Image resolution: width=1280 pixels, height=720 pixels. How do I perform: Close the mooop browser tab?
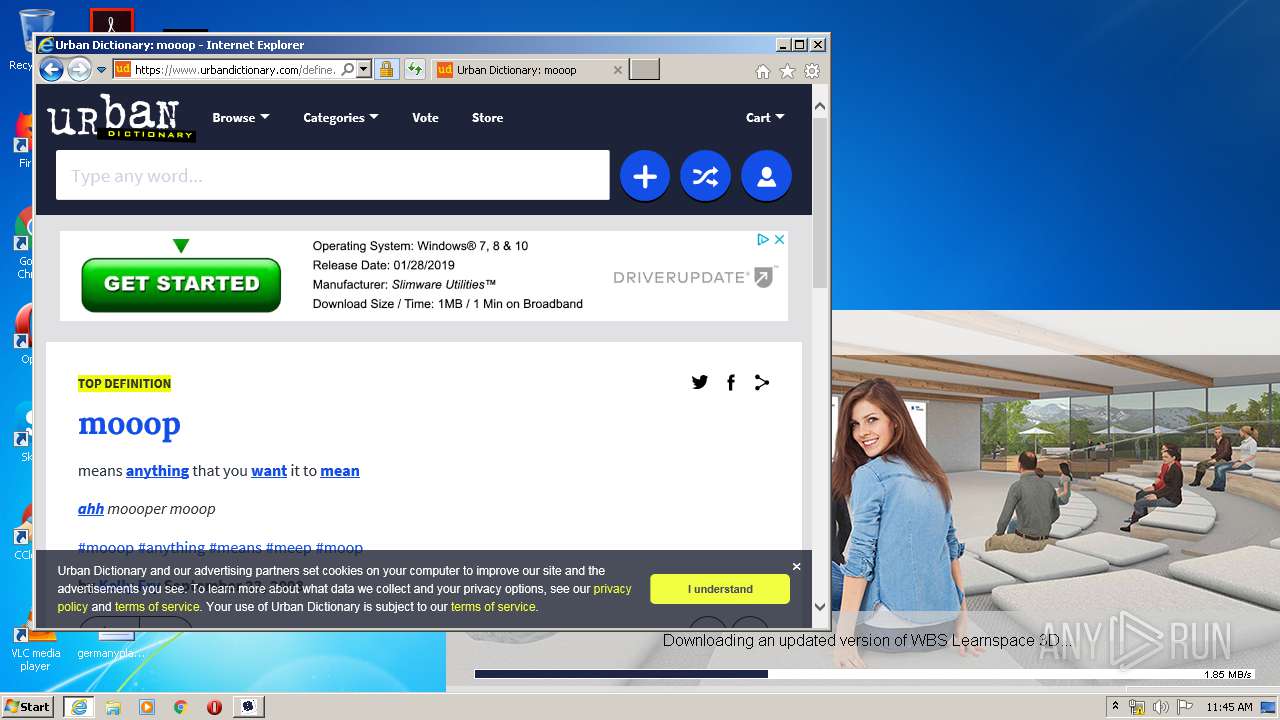(x=617, y=70)
